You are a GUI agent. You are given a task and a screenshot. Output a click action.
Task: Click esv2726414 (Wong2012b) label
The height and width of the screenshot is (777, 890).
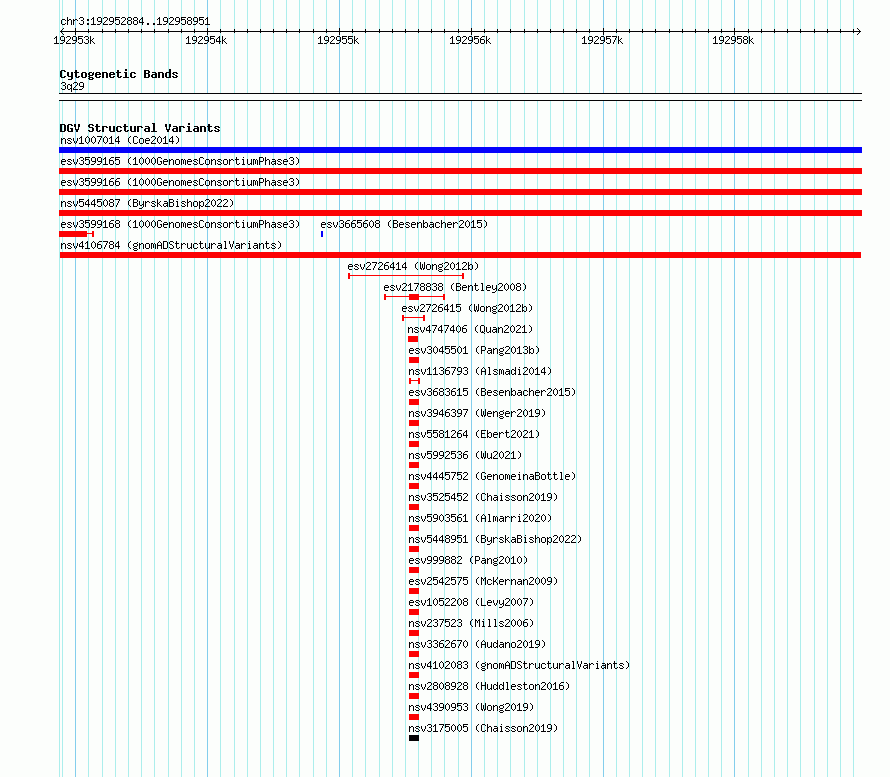413,266
